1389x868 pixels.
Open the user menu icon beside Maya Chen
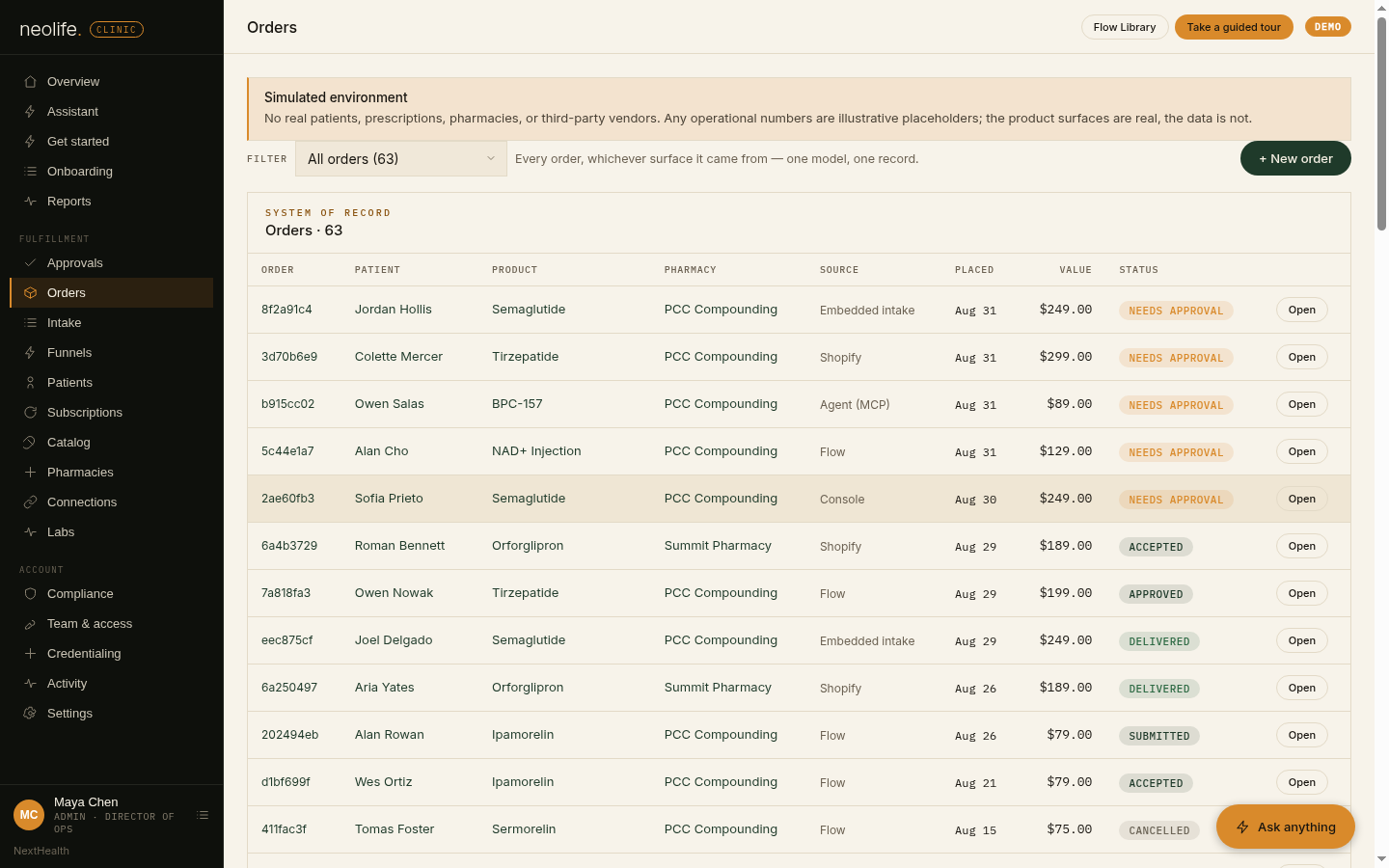point(203,815)
